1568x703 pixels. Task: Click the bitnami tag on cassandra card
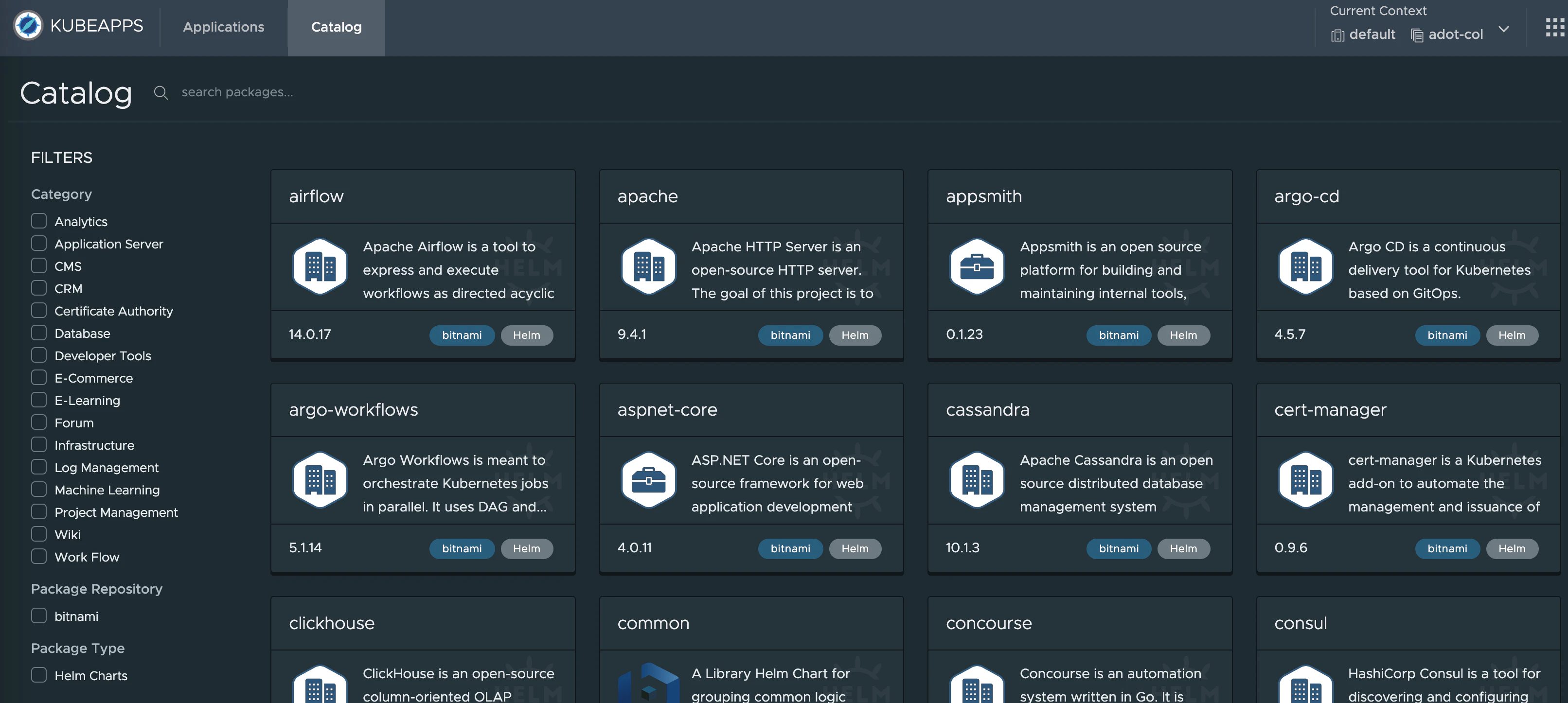pos(1119,549)
